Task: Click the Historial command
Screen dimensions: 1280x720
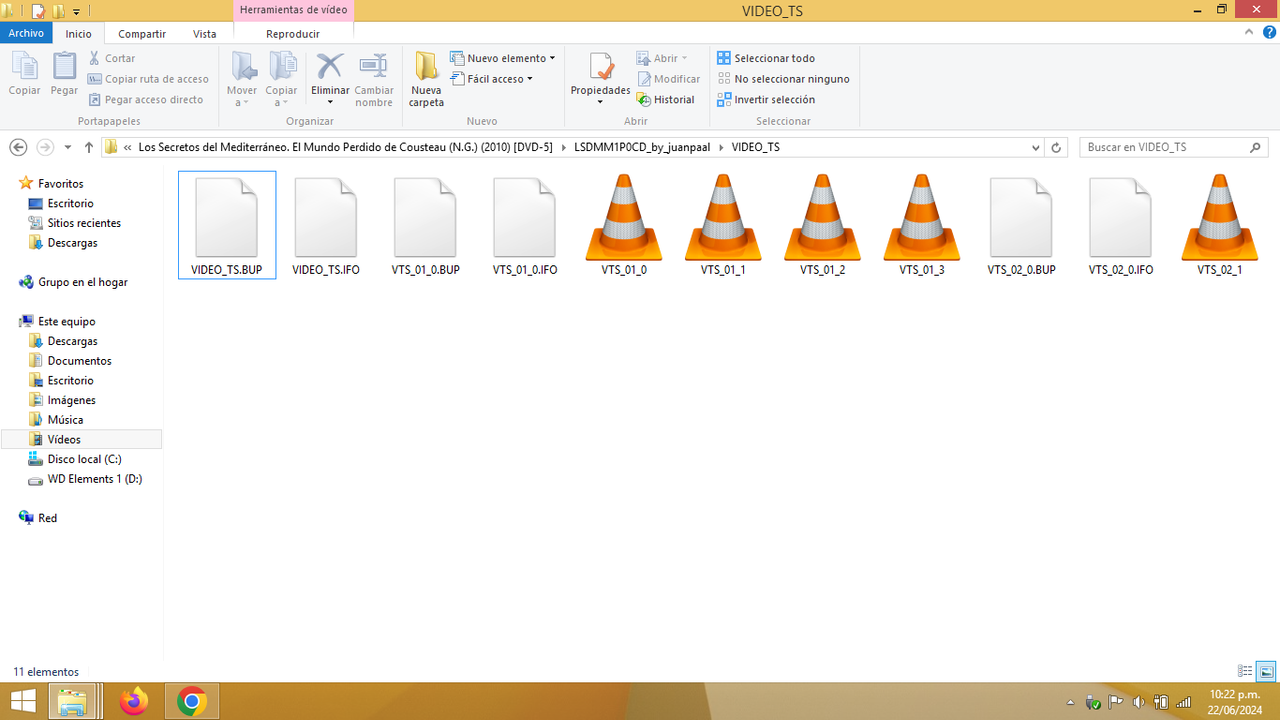Action: click(x=666, y=100)
